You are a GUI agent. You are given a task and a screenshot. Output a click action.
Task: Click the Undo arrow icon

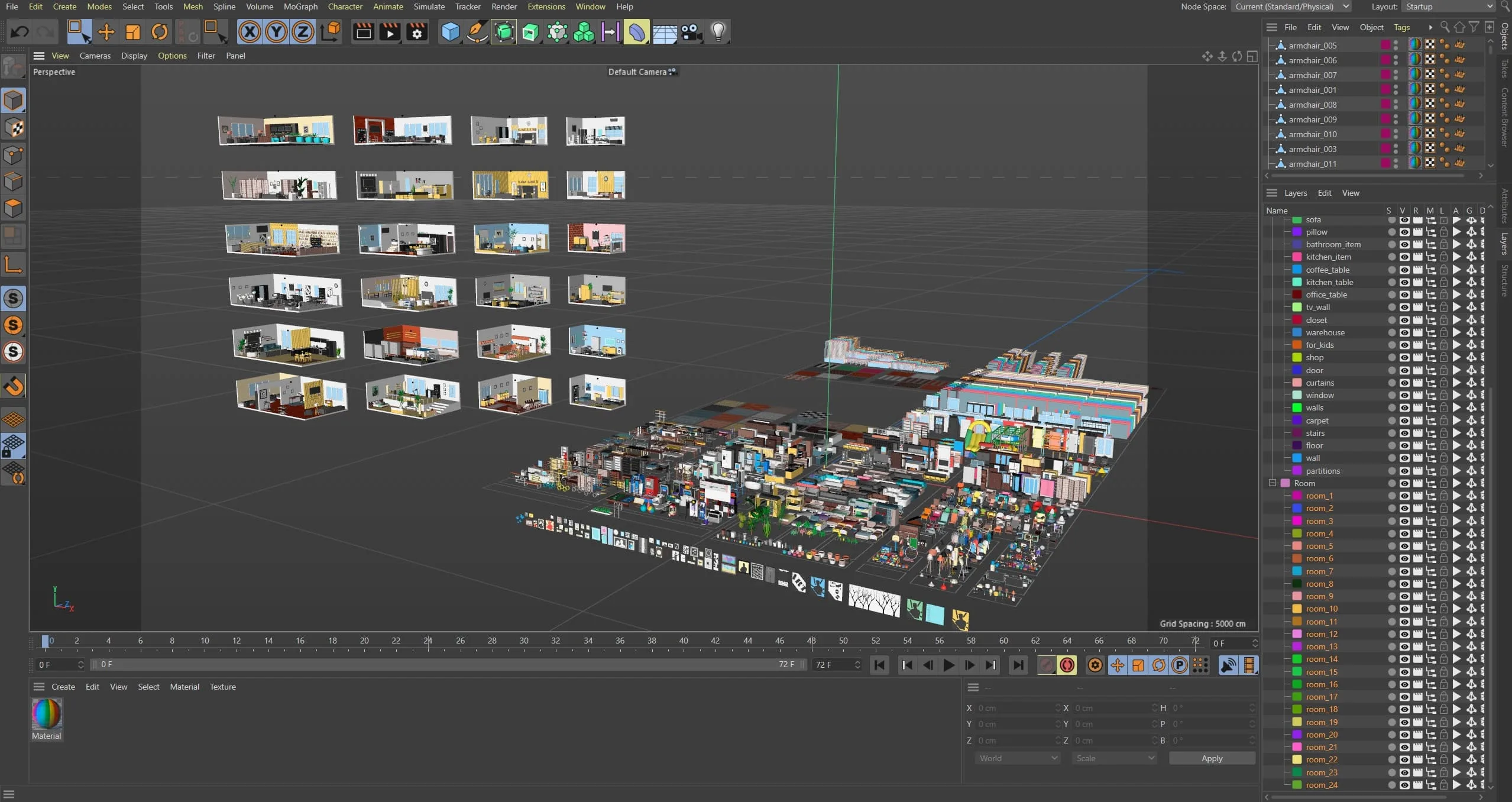20,32
